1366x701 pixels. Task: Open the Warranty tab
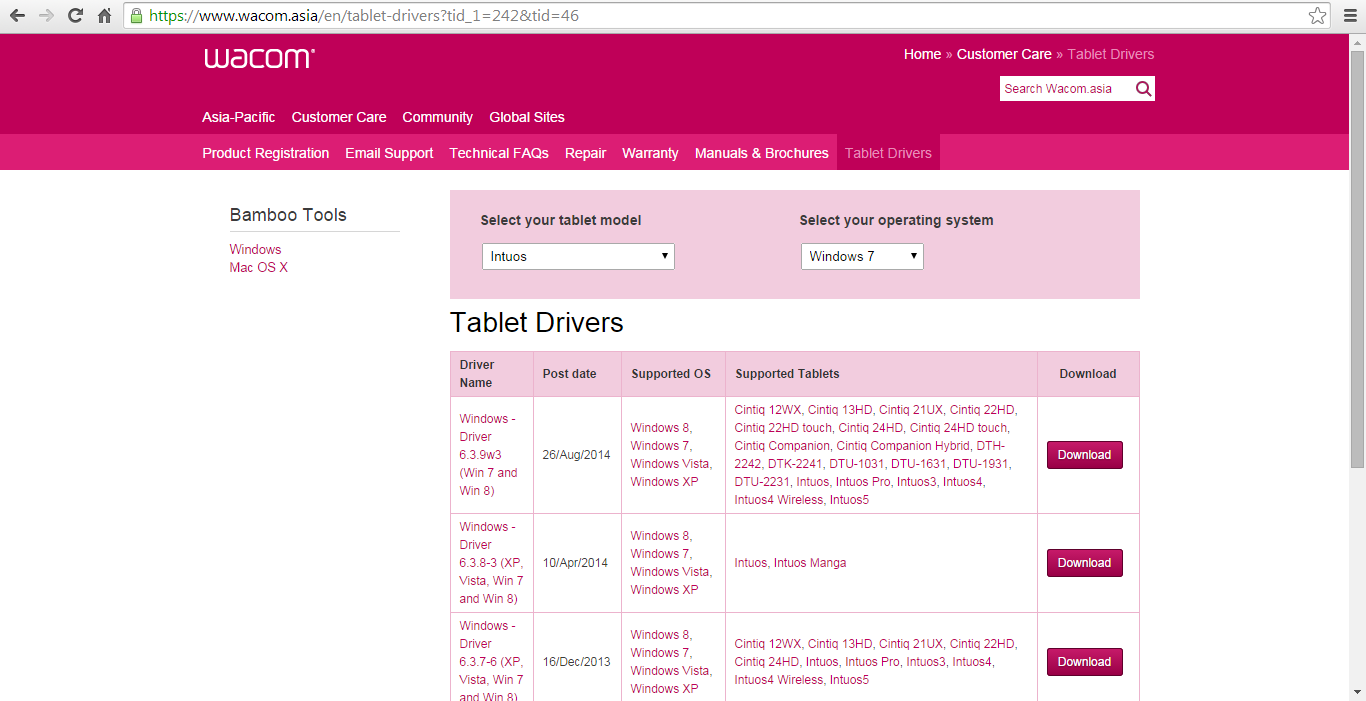click(650, 153)
